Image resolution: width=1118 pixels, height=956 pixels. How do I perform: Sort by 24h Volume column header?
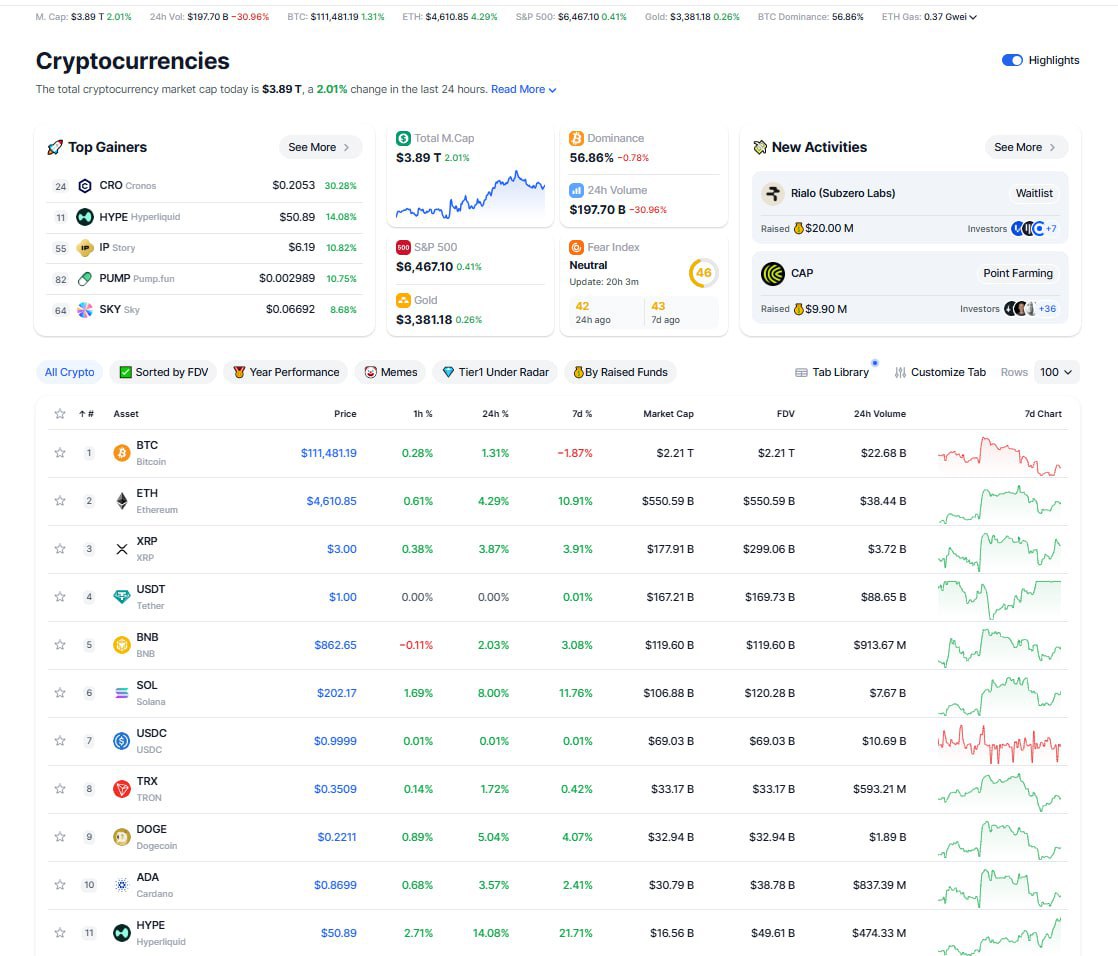[x=880, y=413]
